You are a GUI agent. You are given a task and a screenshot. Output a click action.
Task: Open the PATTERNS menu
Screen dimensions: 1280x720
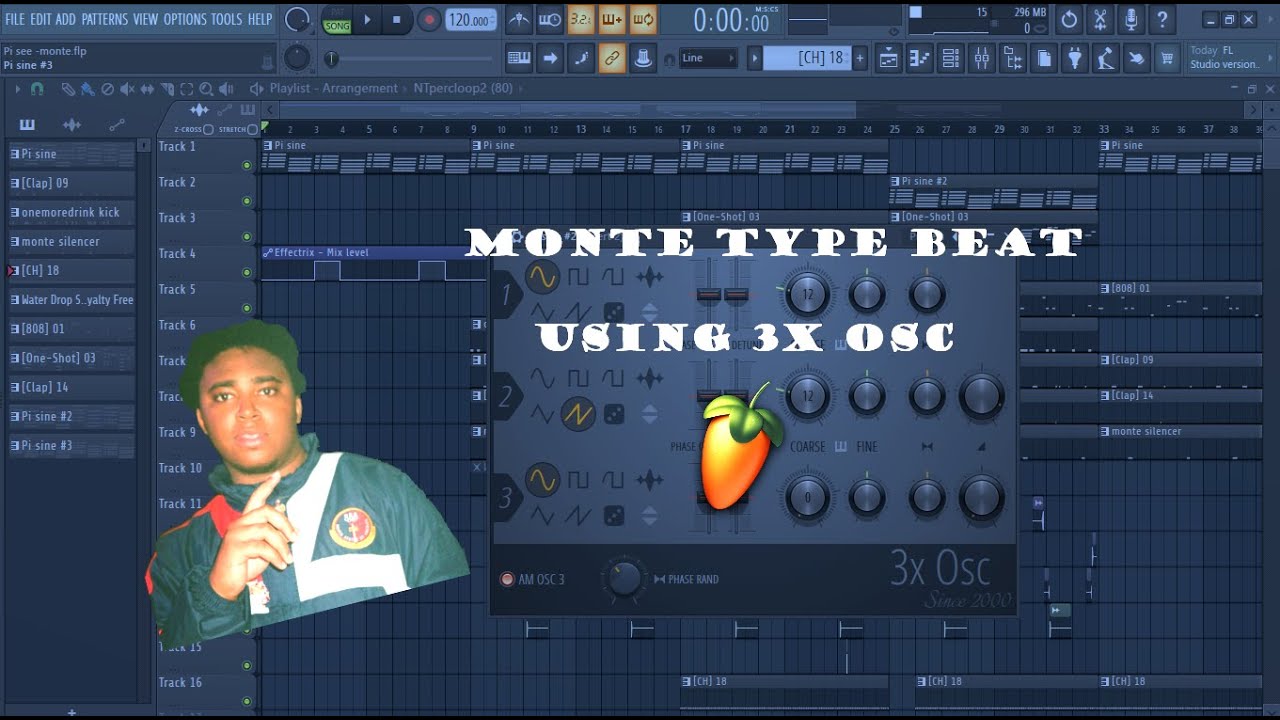tap(105, 19)
